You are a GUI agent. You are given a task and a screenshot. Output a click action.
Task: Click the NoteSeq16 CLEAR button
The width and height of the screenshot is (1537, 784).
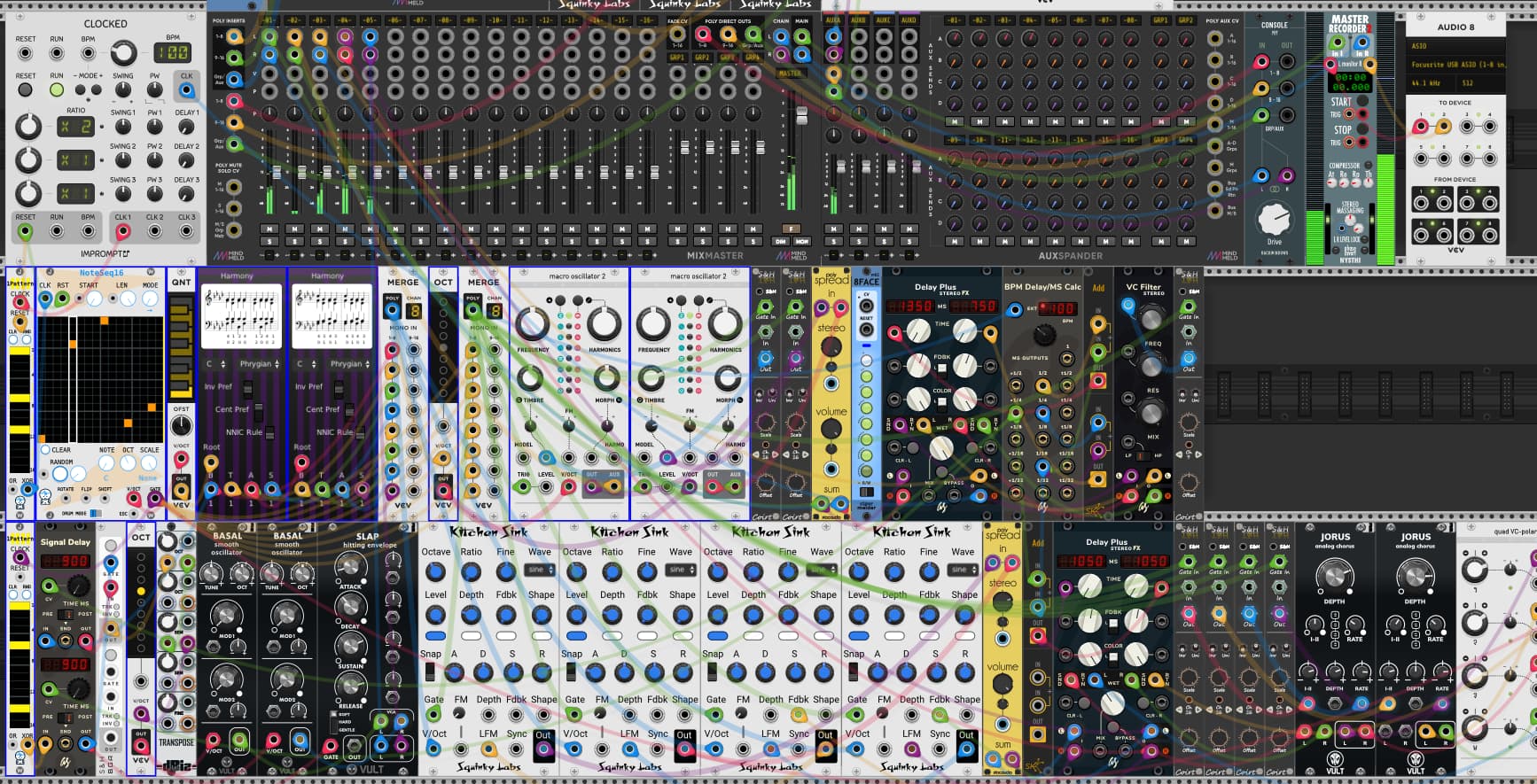45,450
